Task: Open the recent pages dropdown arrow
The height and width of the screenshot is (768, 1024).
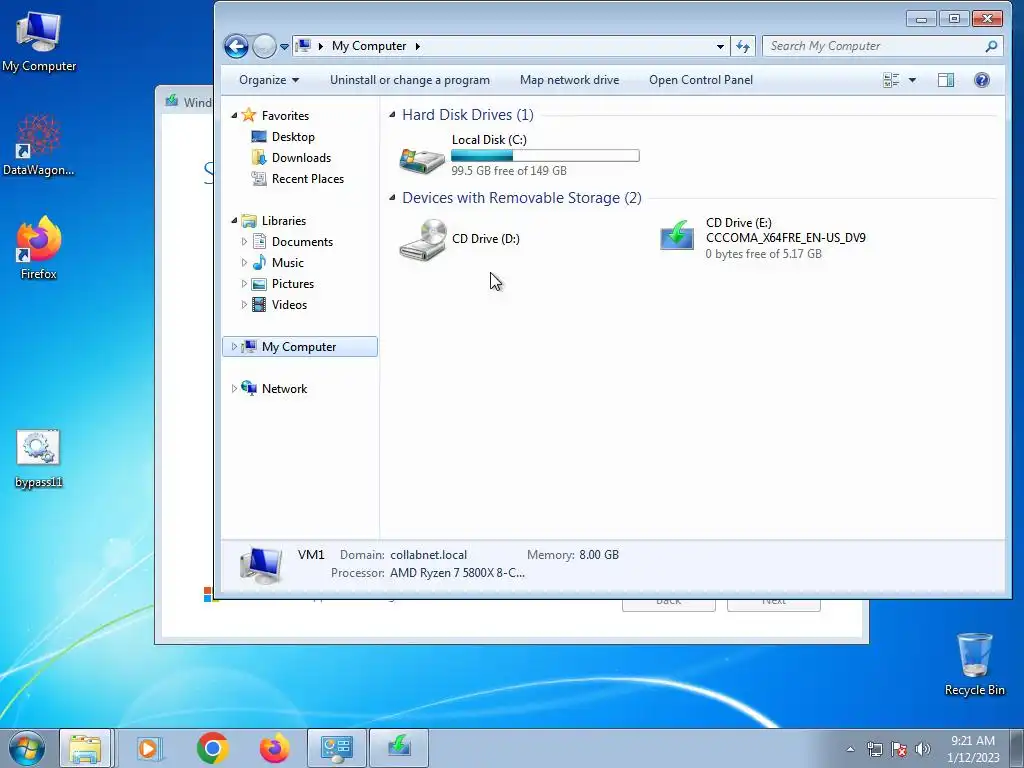Action: click(x=284, y=47)
